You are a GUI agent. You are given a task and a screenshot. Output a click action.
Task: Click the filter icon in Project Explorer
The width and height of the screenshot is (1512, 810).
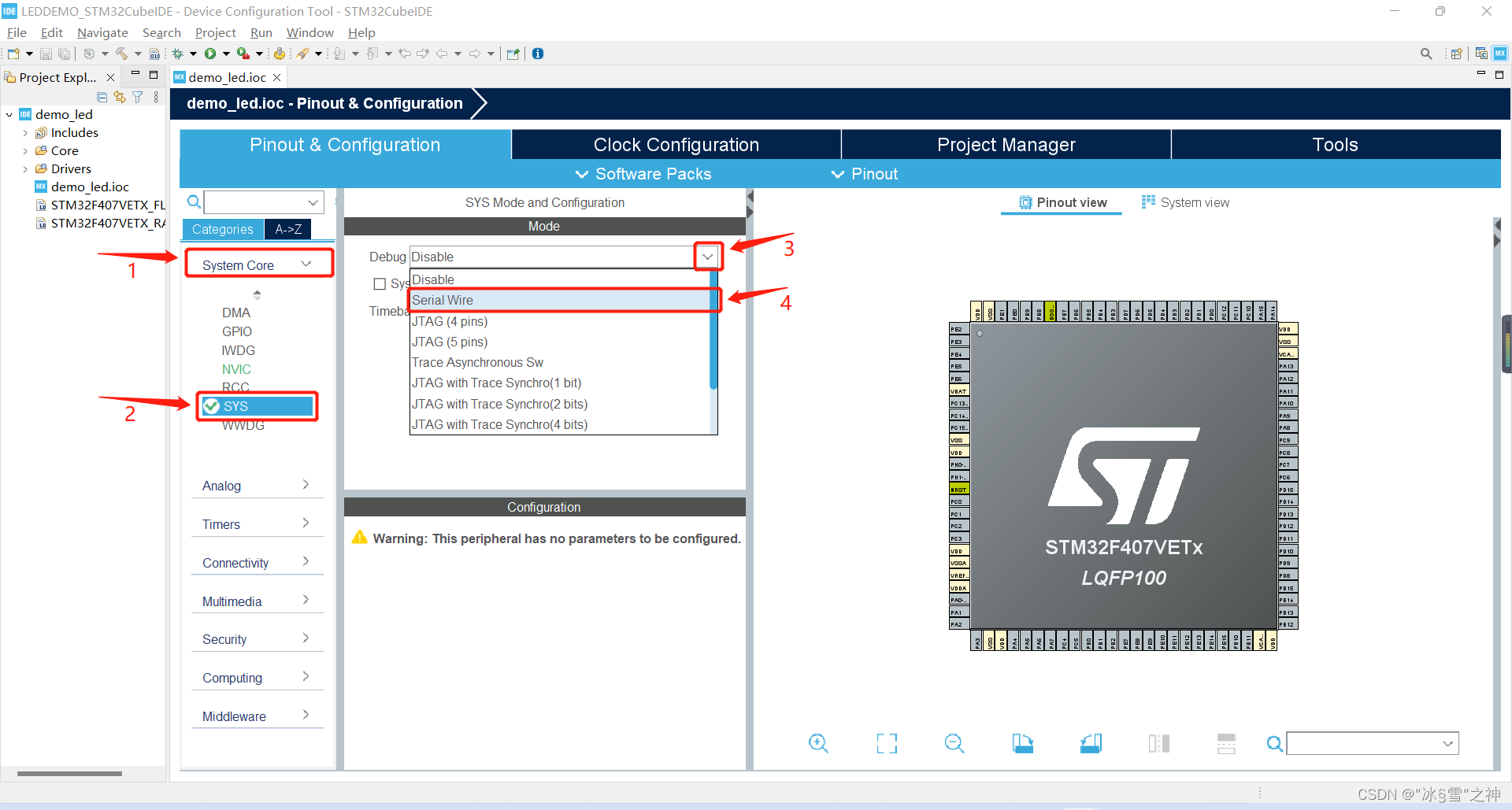[138, 97]
